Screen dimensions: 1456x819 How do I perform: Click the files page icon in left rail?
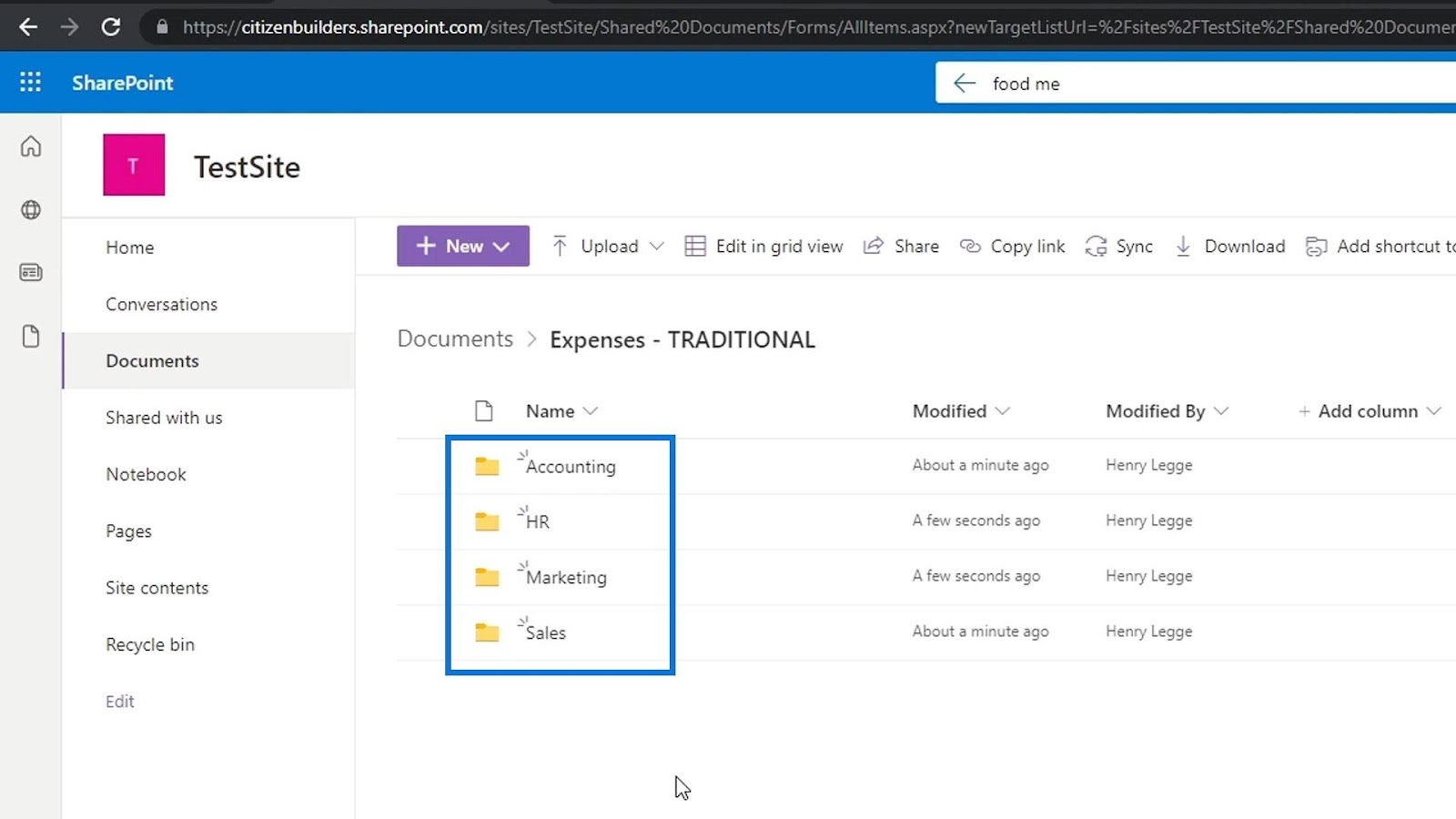click(x=31, y=336)
